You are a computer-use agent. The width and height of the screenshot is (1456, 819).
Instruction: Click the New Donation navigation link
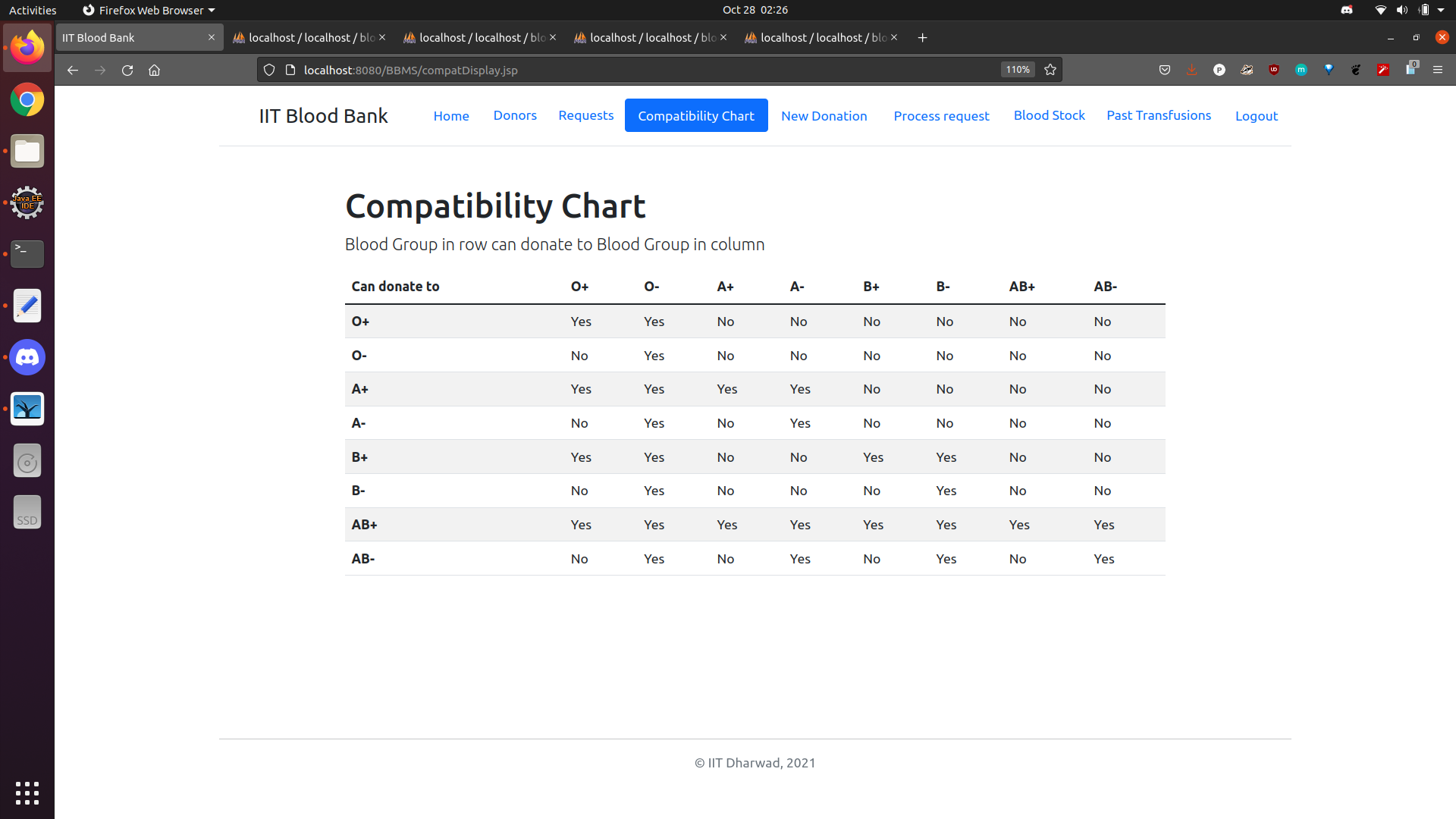click(824, 115)
